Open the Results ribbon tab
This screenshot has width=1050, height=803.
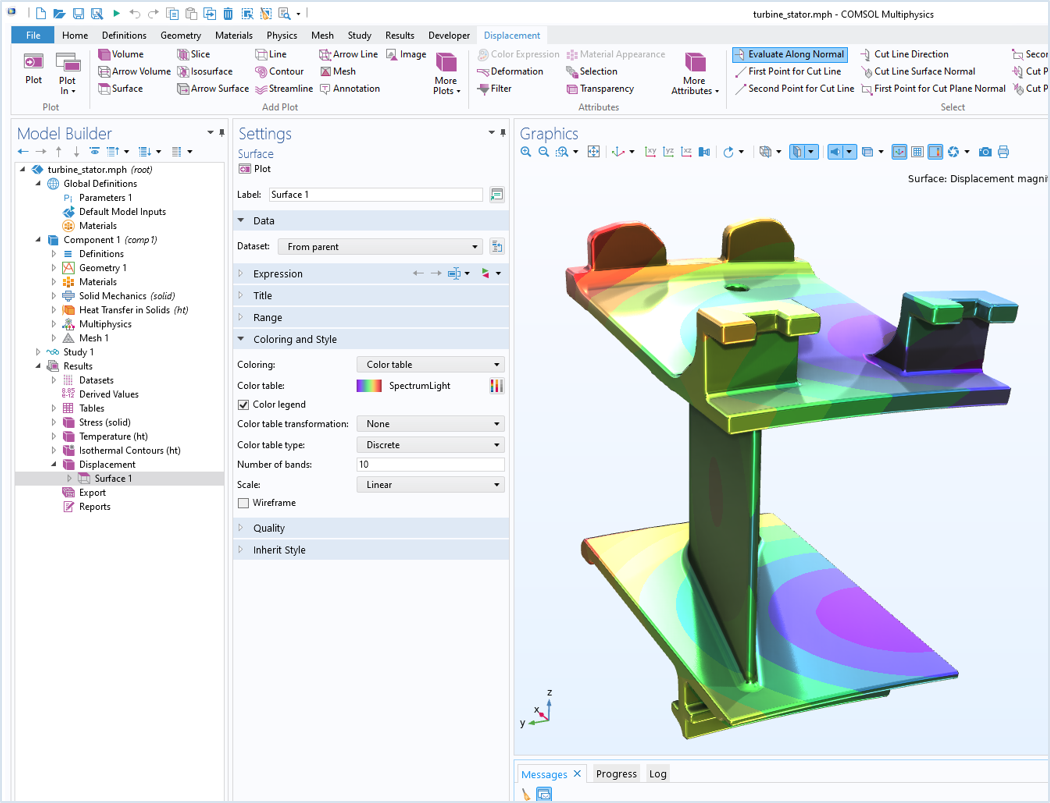[x=399, y=35]
